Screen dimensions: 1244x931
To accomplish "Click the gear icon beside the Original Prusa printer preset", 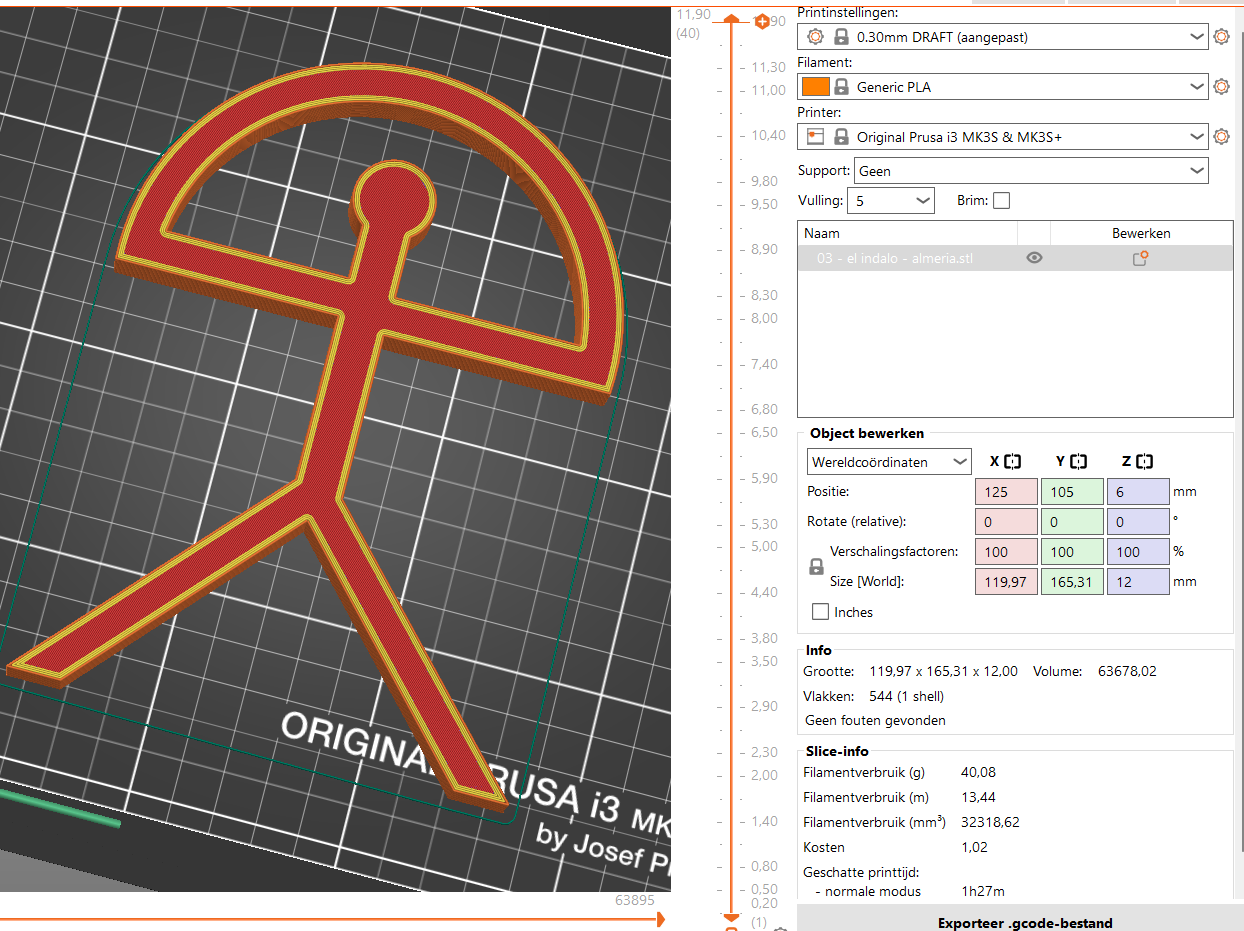I will click(1221, 137).
